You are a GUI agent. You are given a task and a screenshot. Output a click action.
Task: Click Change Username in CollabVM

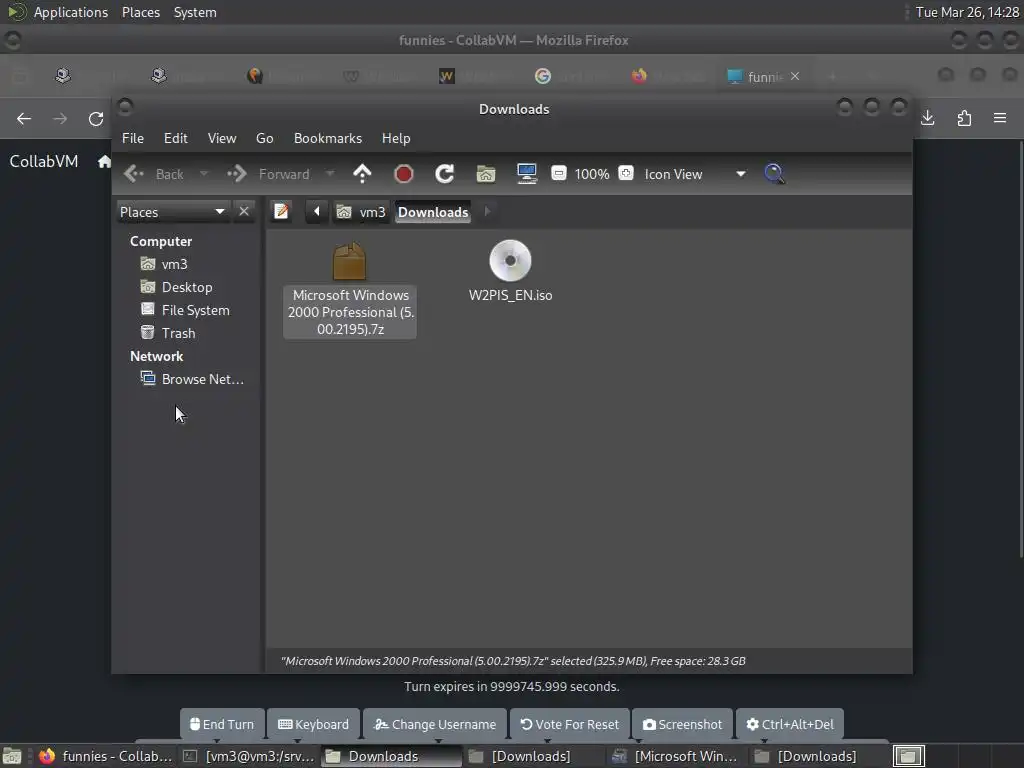click(x=435, y=724)
